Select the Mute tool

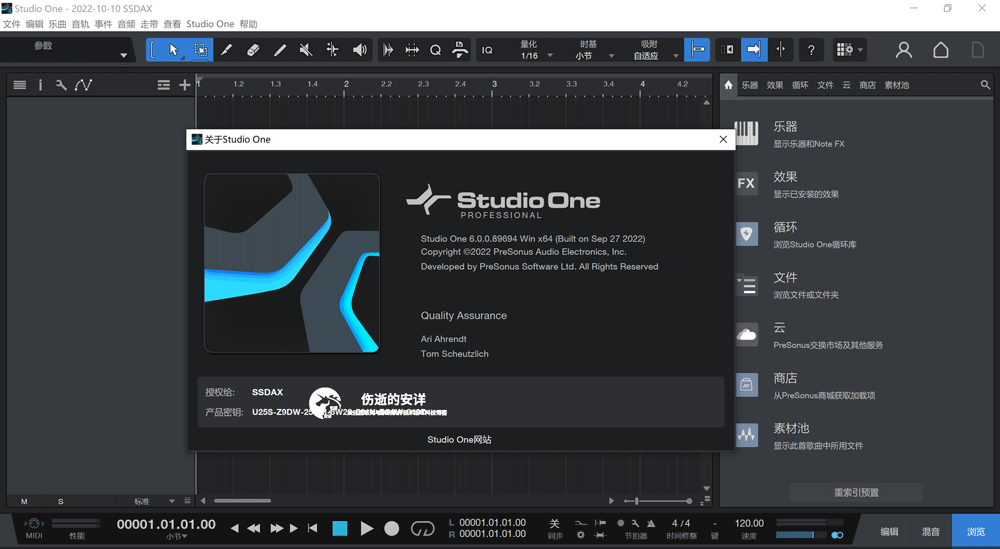tap(306, 50)
